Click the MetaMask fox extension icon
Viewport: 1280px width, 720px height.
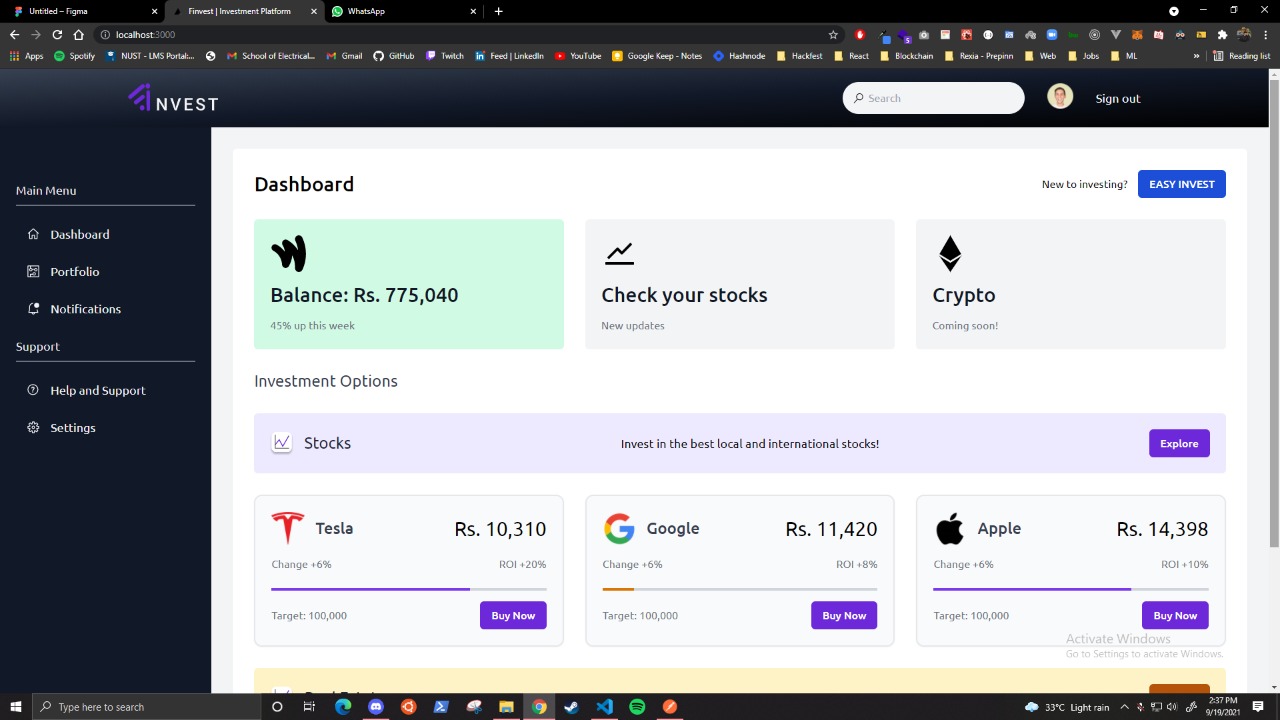(x=1137, y=34)
